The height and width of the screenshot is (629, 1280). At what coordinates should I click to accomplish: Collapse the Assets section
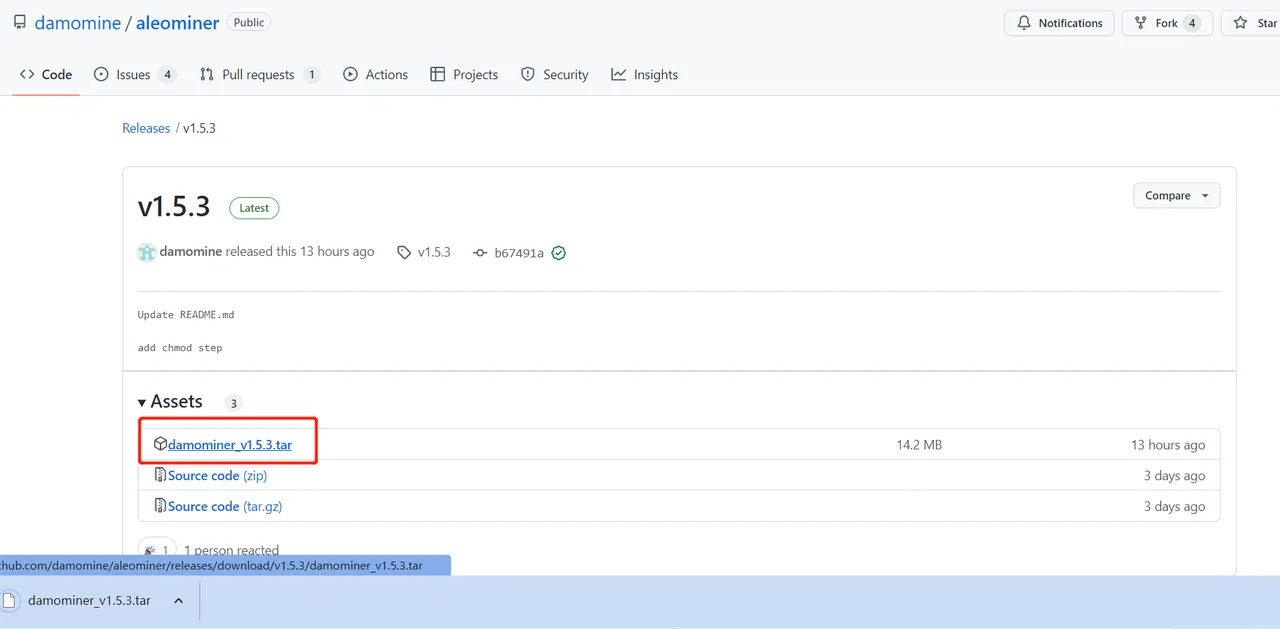[170, 401]
